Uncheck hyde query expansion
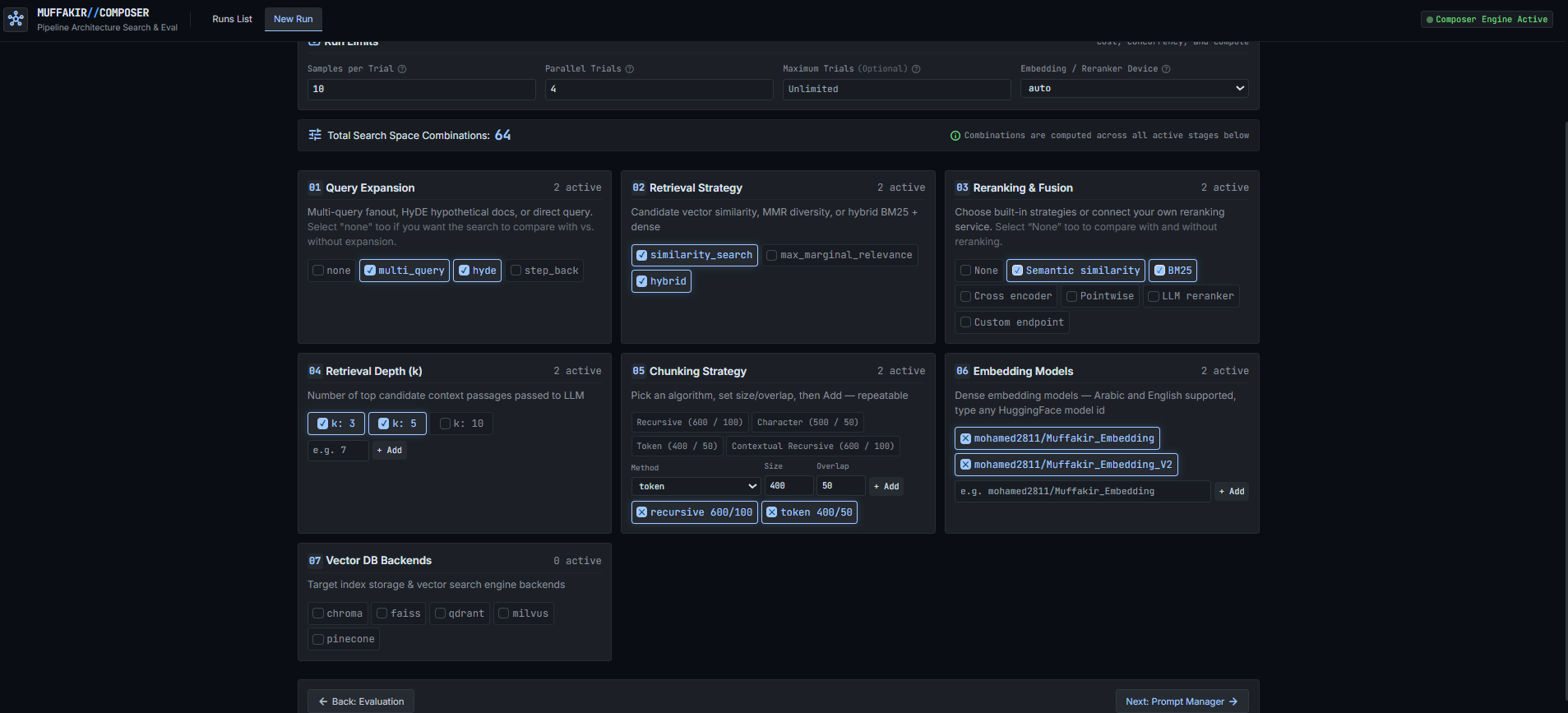Image resolution: width=1568 pixels, height=713 pixels. 477,271
